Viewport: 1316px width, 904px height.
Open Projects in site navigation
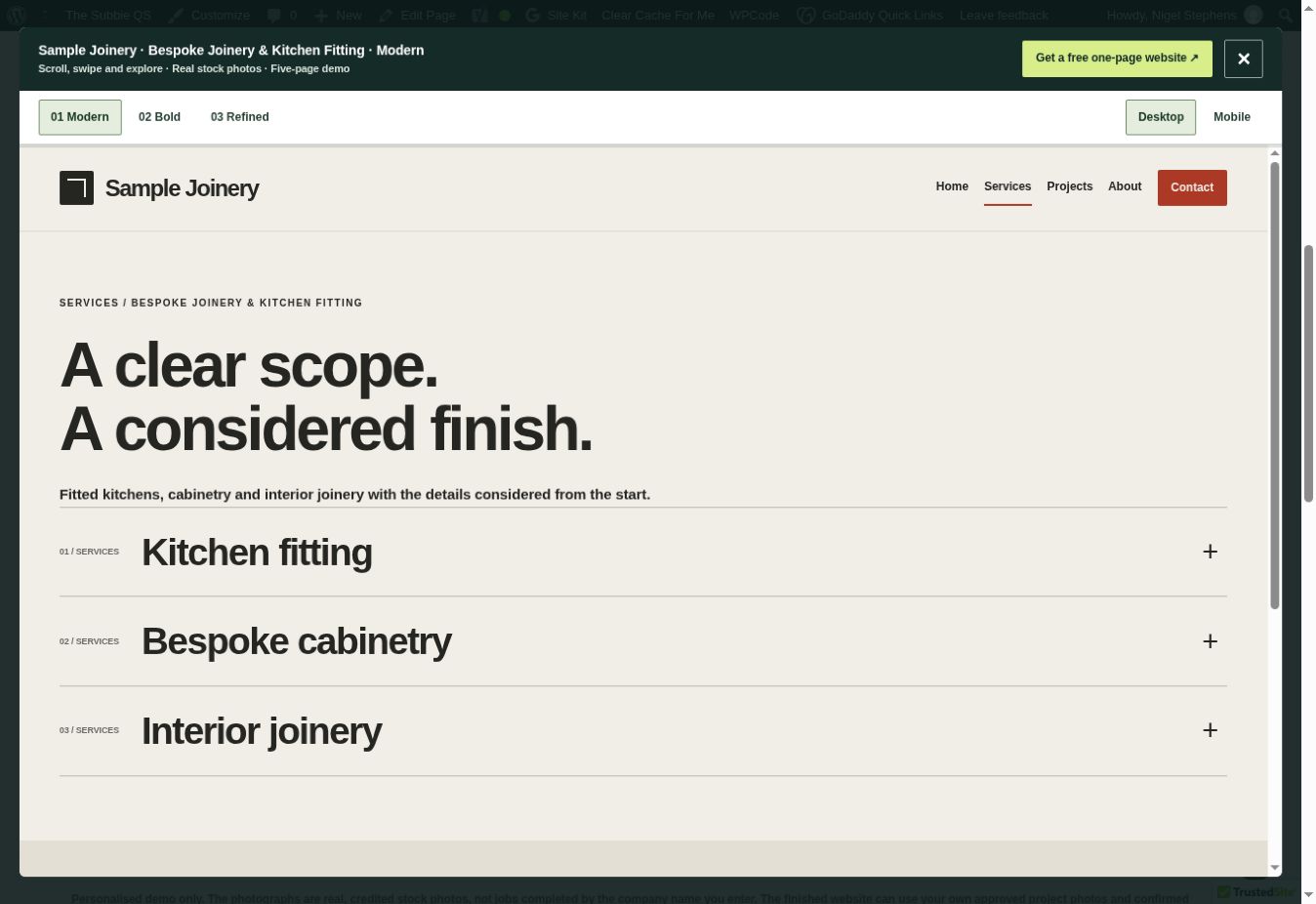1070,186
